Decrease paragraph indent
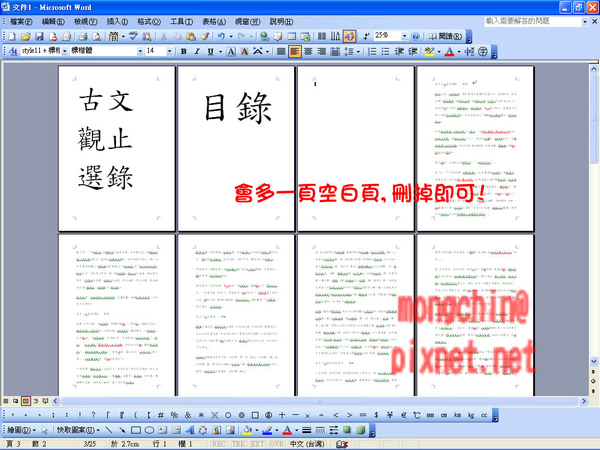 tap(399, 51)
